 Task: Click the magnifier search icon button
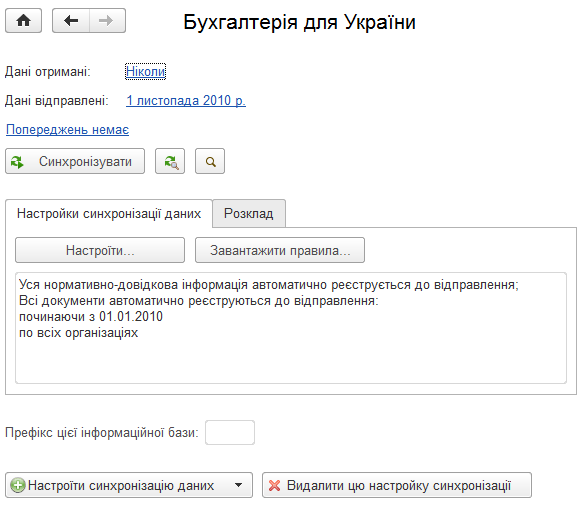[x=210, y=161]
